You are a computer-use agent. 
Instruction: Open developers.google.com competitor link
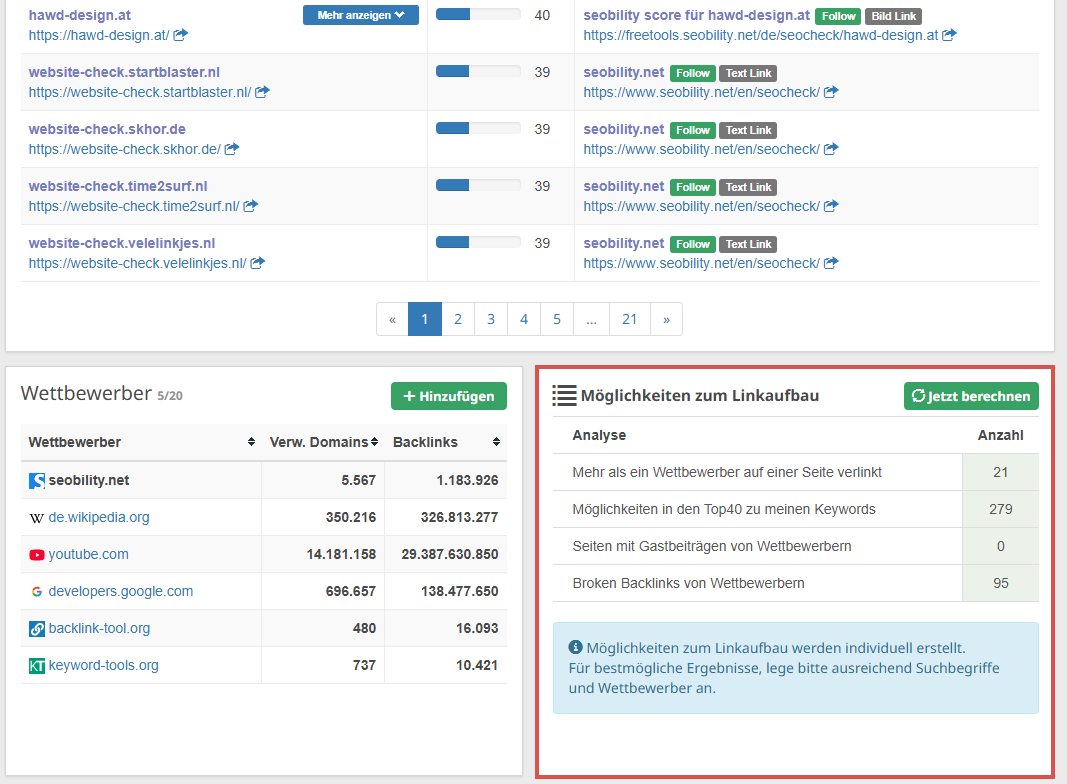(120, 591)
